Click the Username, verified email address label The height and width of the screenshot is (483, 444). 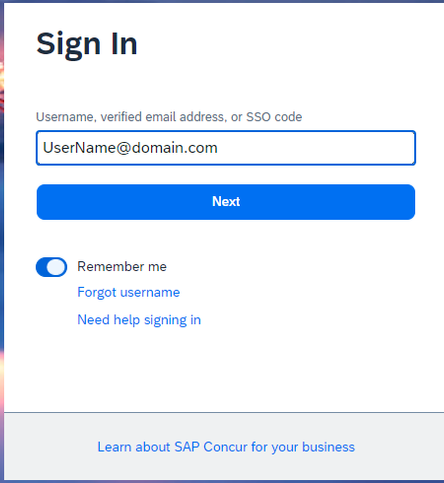pos(169,117)
